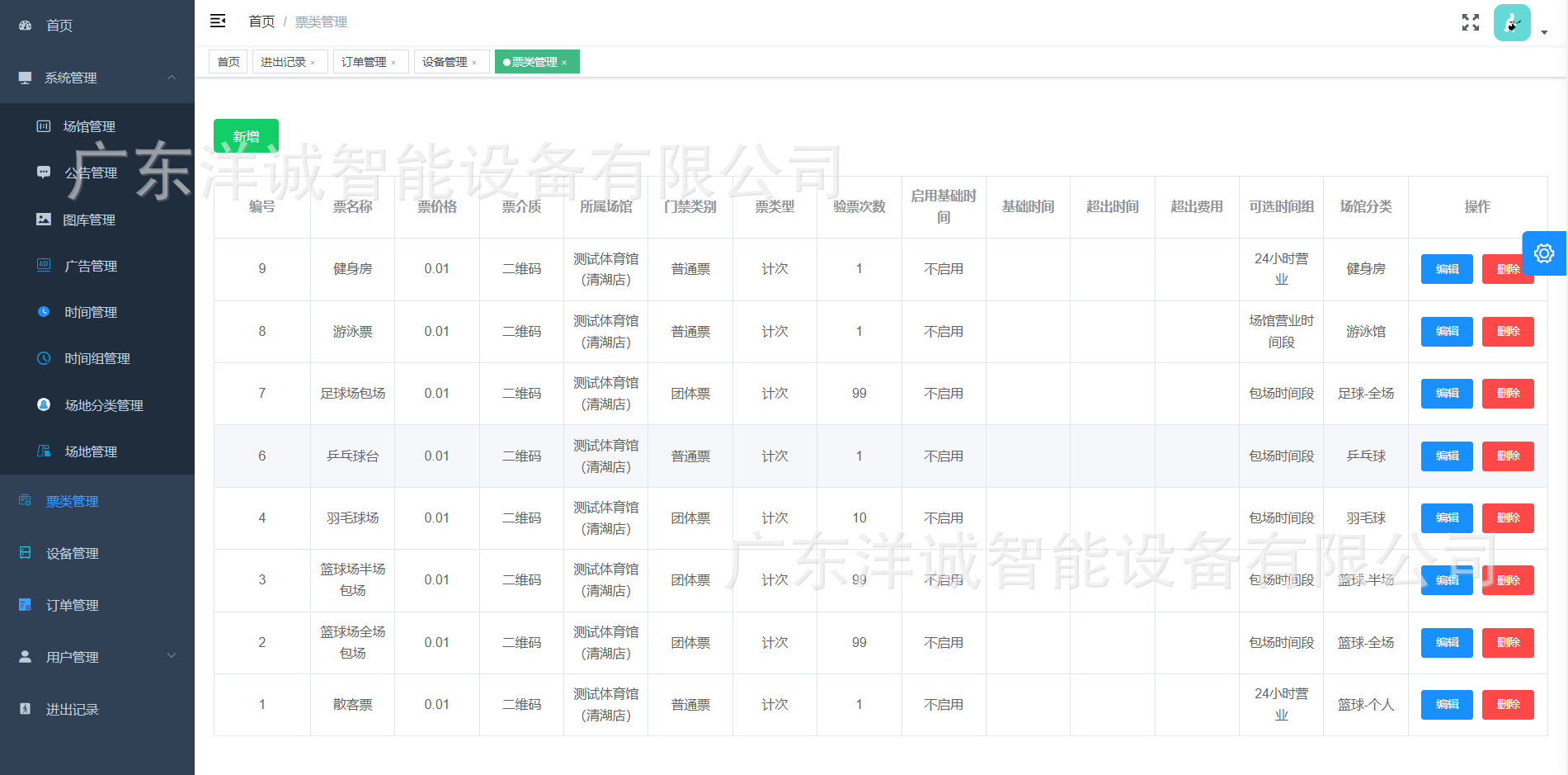Screen dimensions: 1568x775
Task: Open the avatar dropdown arrow
Action: coord(1544,31)
